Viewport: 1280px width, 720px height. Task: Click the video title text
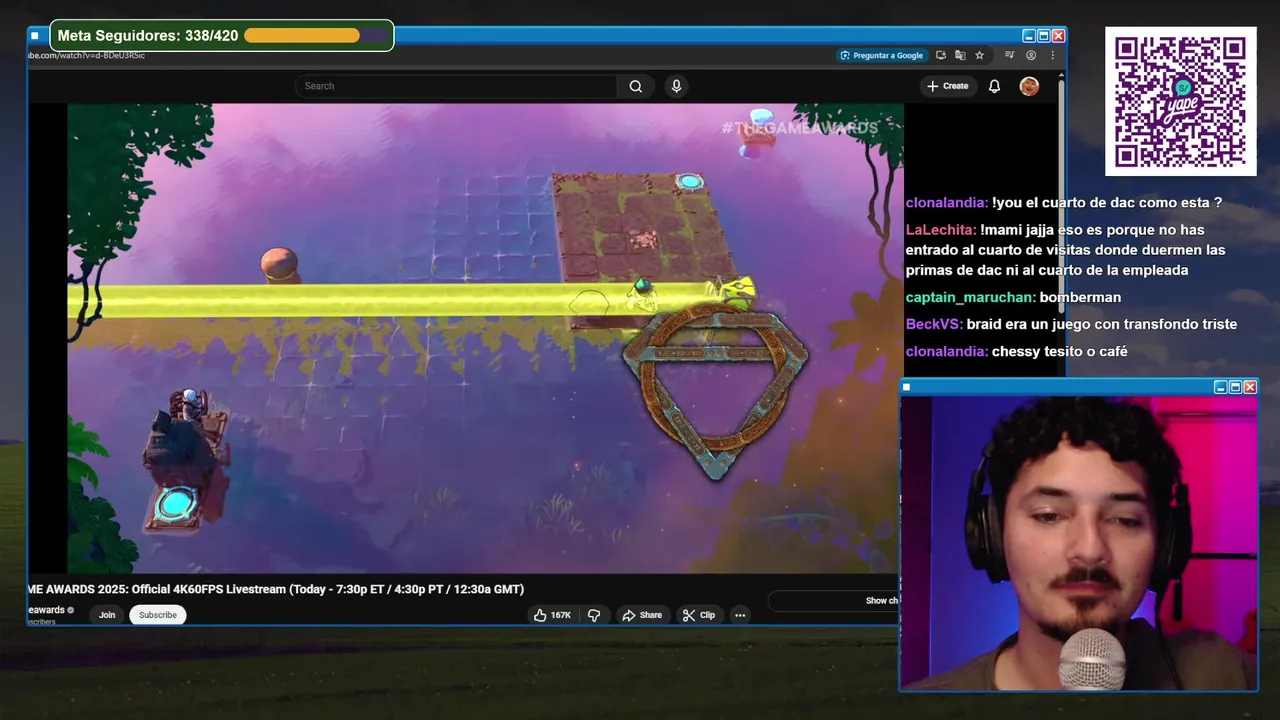click(x=276, y=589)
